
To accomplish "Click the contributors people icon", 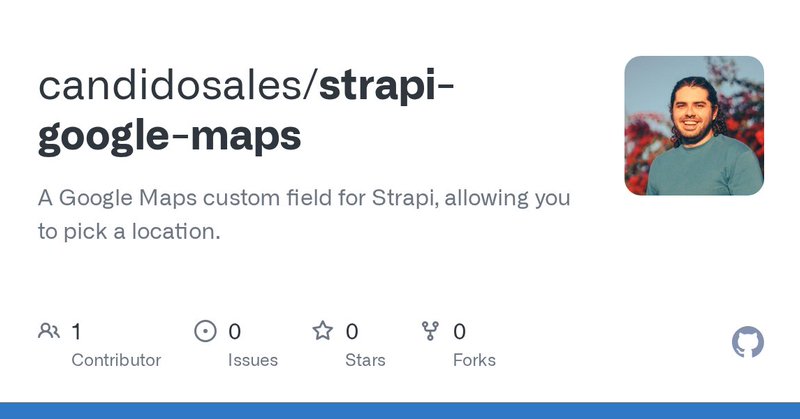I will (49, 331).
